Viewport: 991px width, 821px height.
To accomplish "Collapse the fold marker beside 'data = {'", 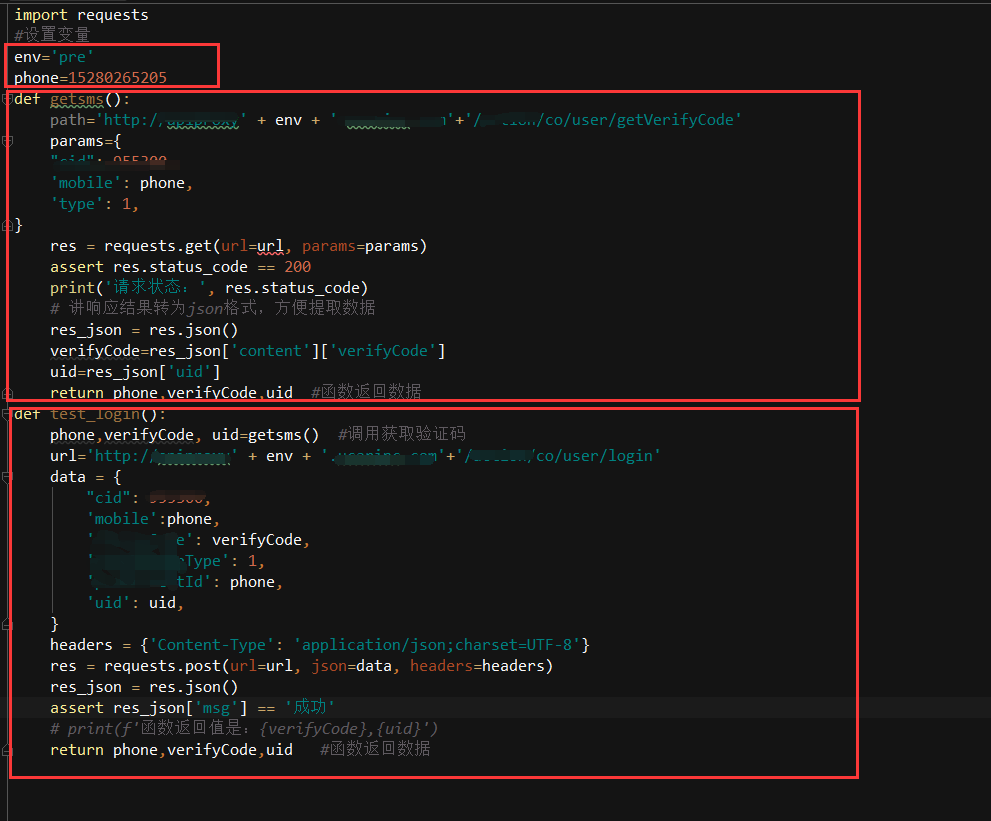I will click(x=7, y=477).
